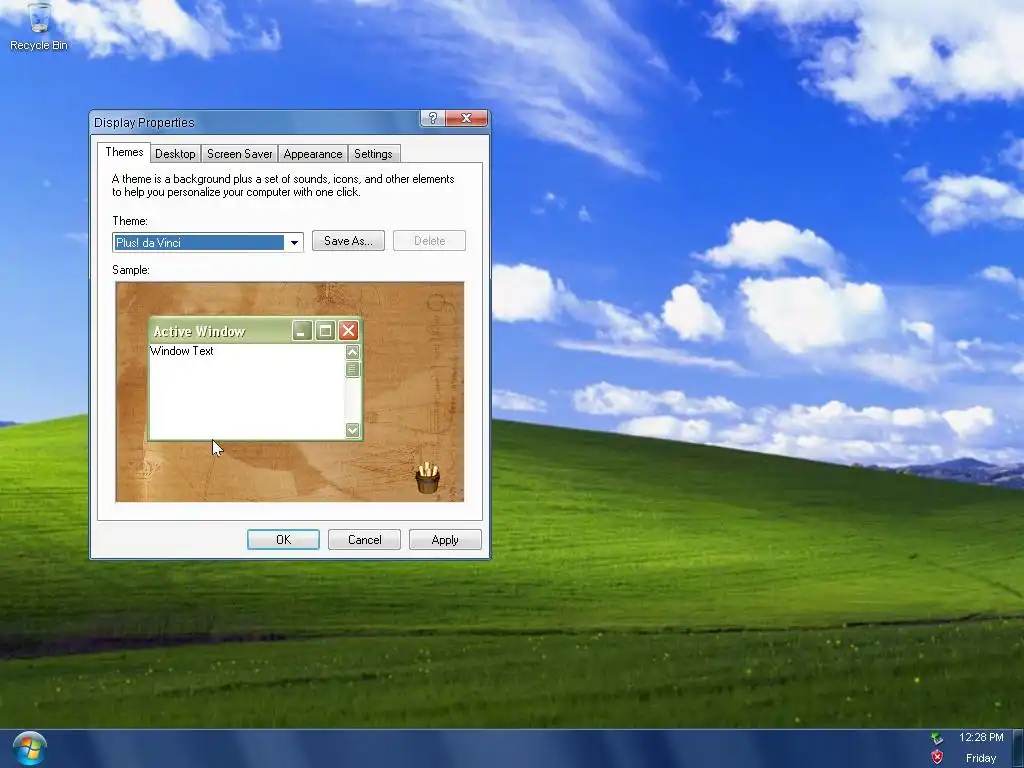Click the sample theme preview image
This screenshot has height=768, width=1024.
(x=290, y=392)
